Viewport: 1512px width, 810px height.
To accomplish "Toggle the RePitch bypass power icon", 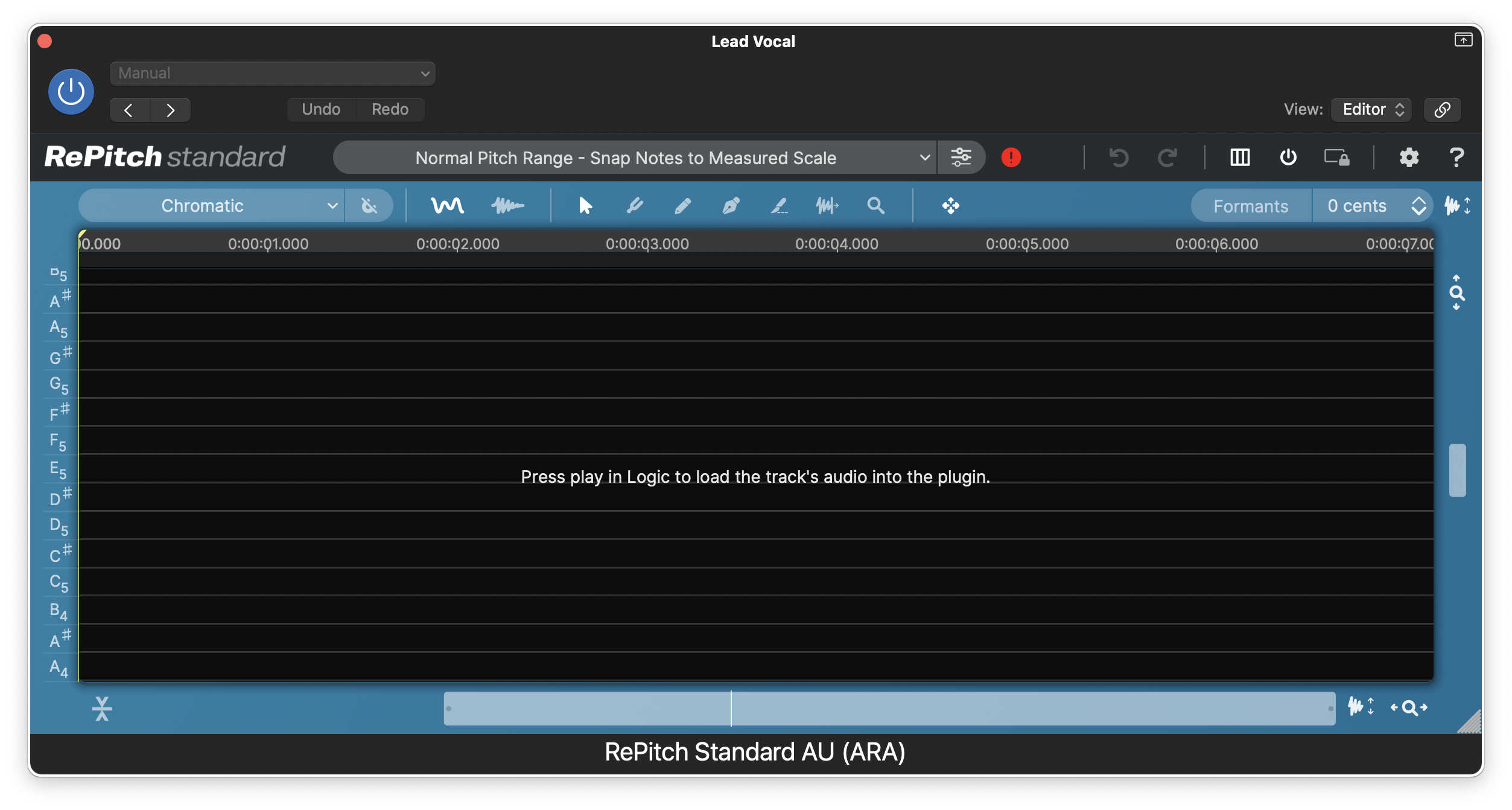I will 1288,158.
